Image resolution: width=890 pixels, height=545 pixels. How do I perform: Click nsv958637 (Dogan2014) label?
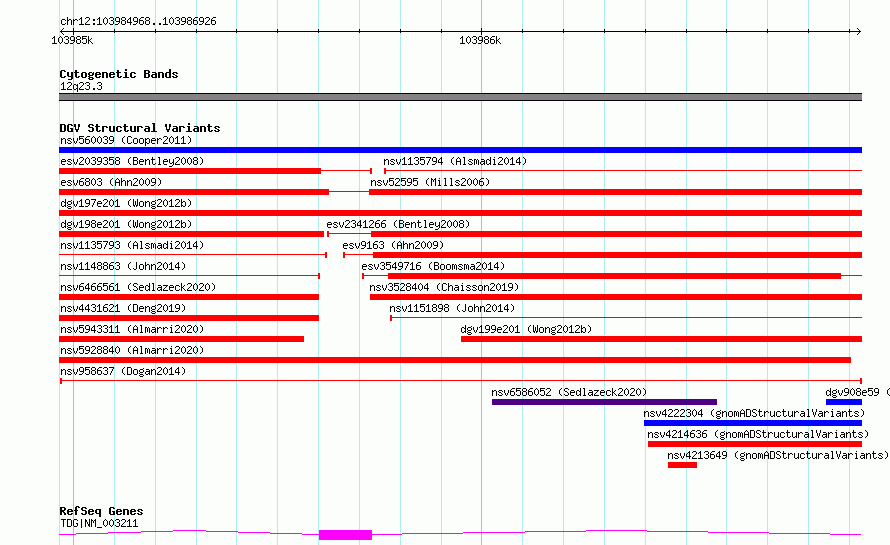click(123, 371)
